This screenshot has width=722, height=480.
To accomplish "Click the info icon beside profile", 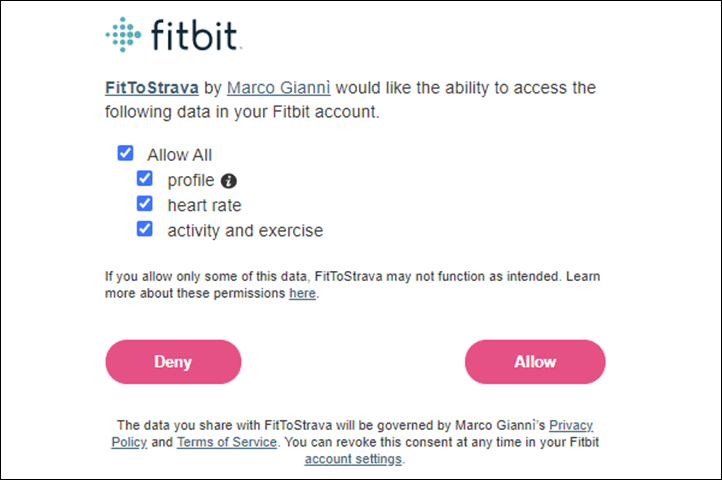I will tap(229, 181).
